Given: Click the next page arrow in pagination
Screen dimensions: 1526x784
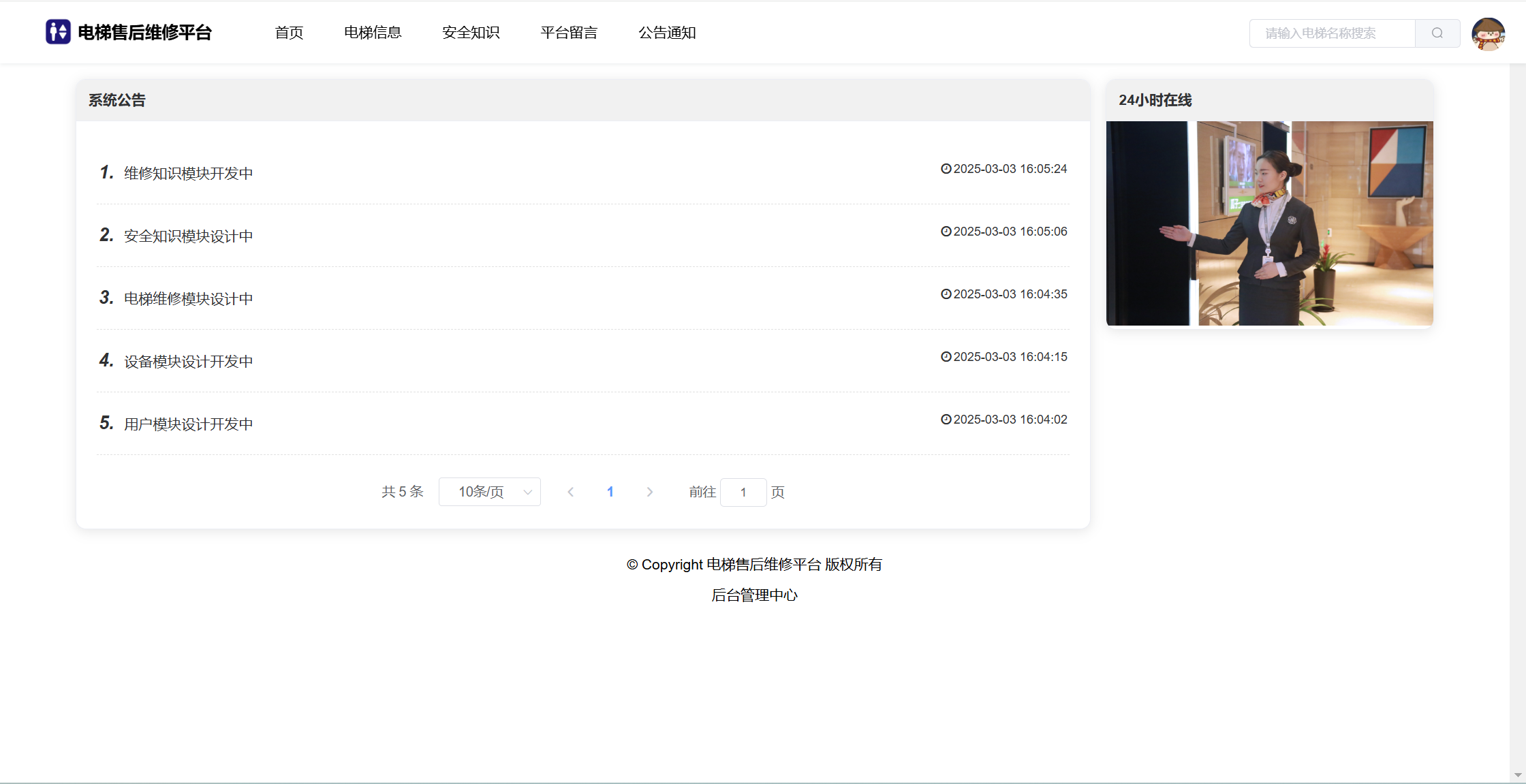Looking at the screenshot, I should point(649,492).
